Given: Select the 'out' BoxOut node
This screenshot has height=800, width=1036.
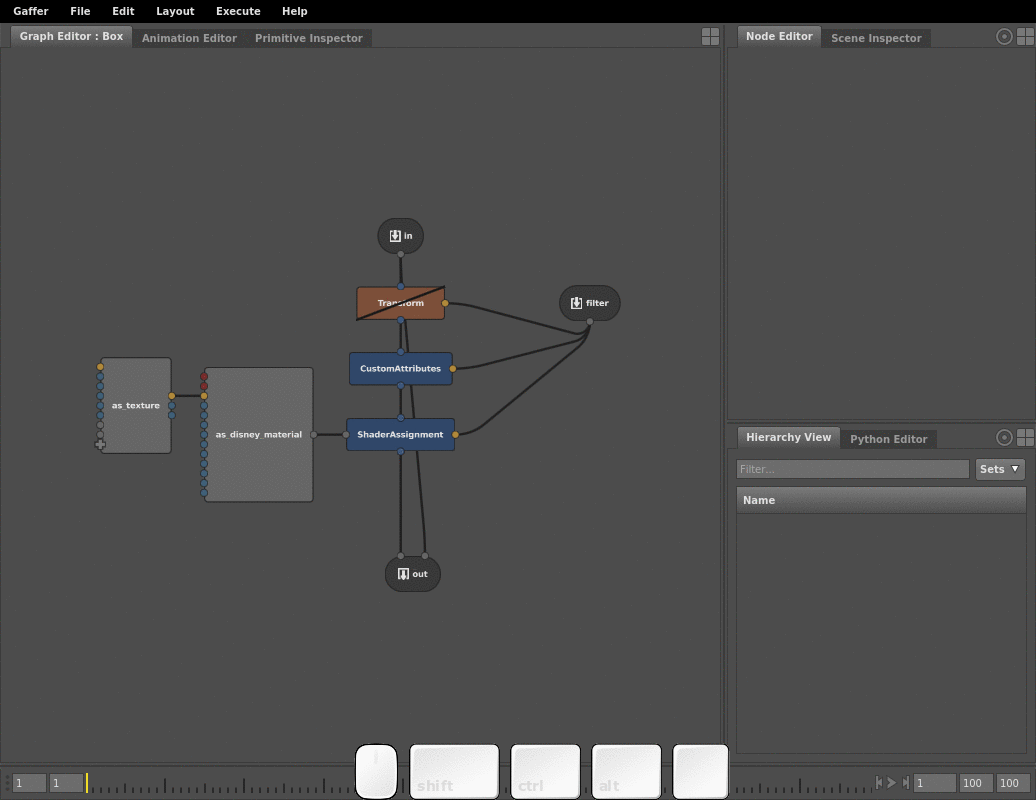Looking at the screenshot, I should click(412, 574).
